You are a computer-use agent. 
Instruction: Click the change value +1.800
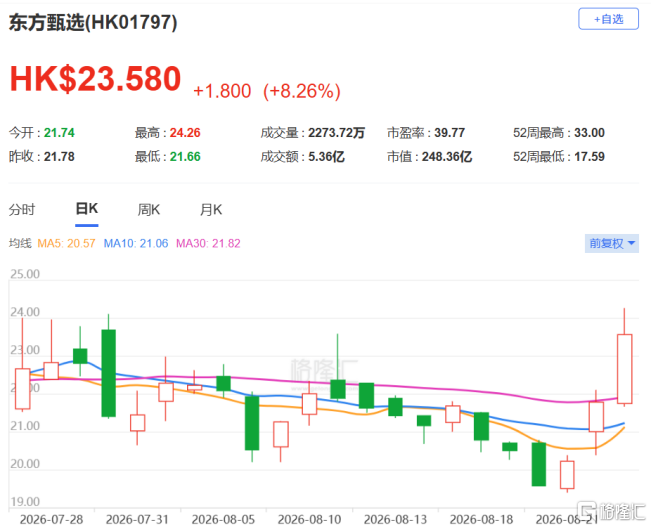[x=222, y=91]
